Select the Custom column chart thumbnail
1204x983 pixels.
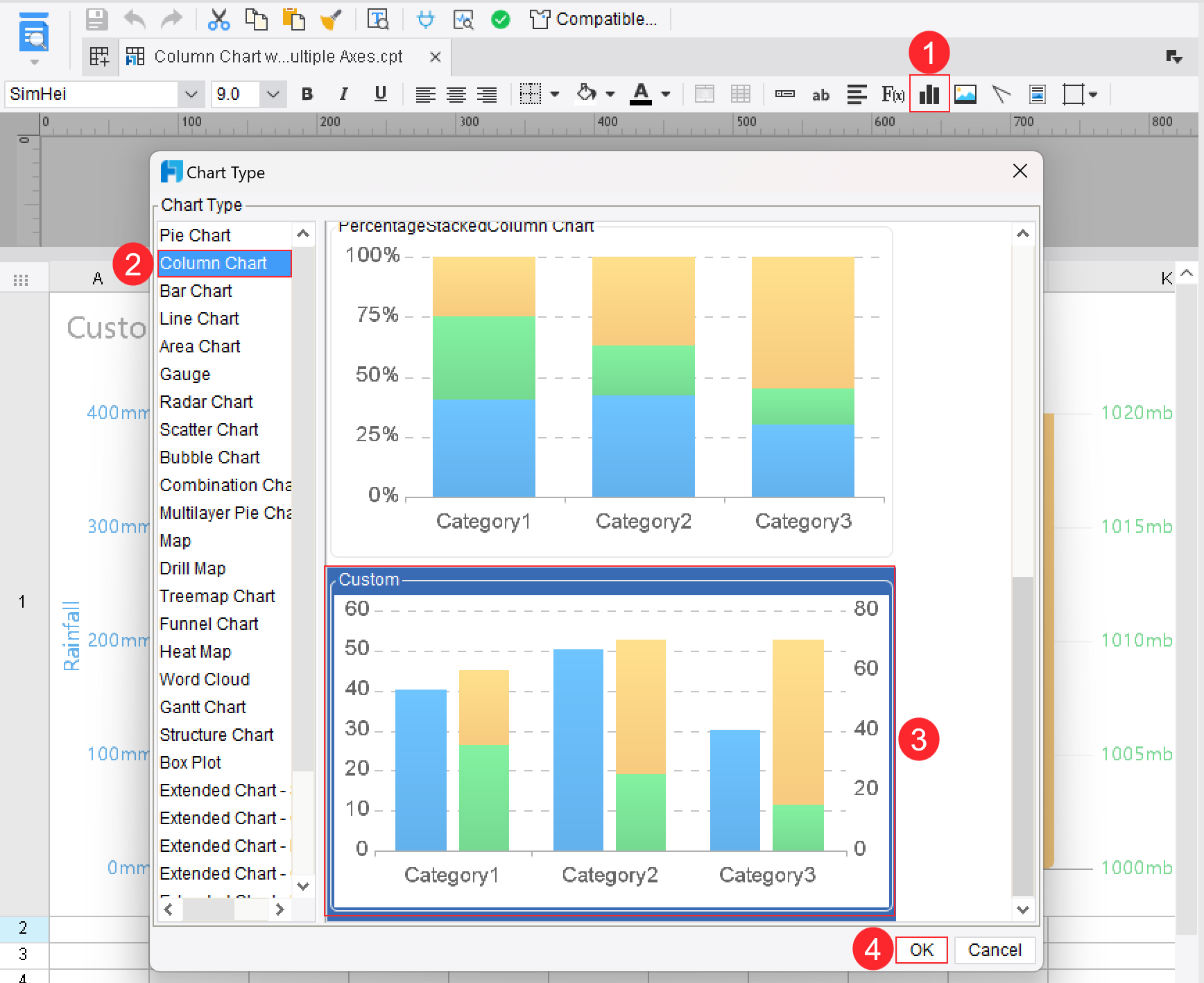[611, 743]
